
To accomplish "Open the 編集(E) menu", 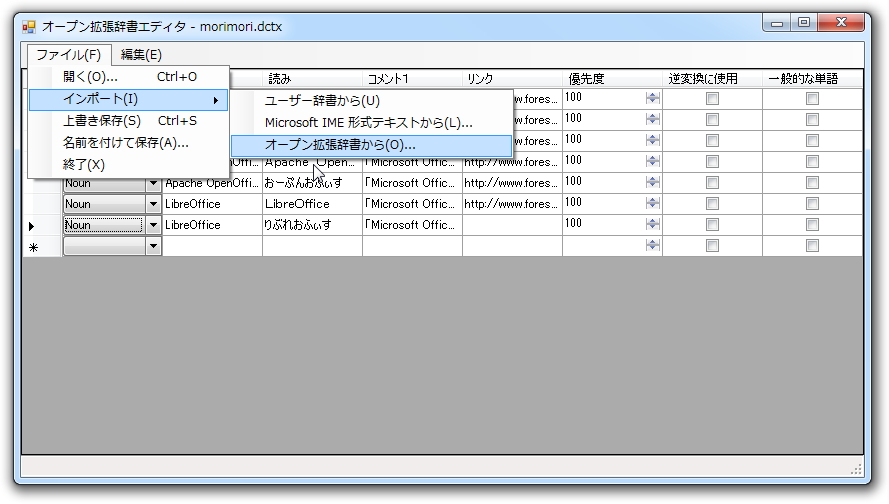I will 141,55.
